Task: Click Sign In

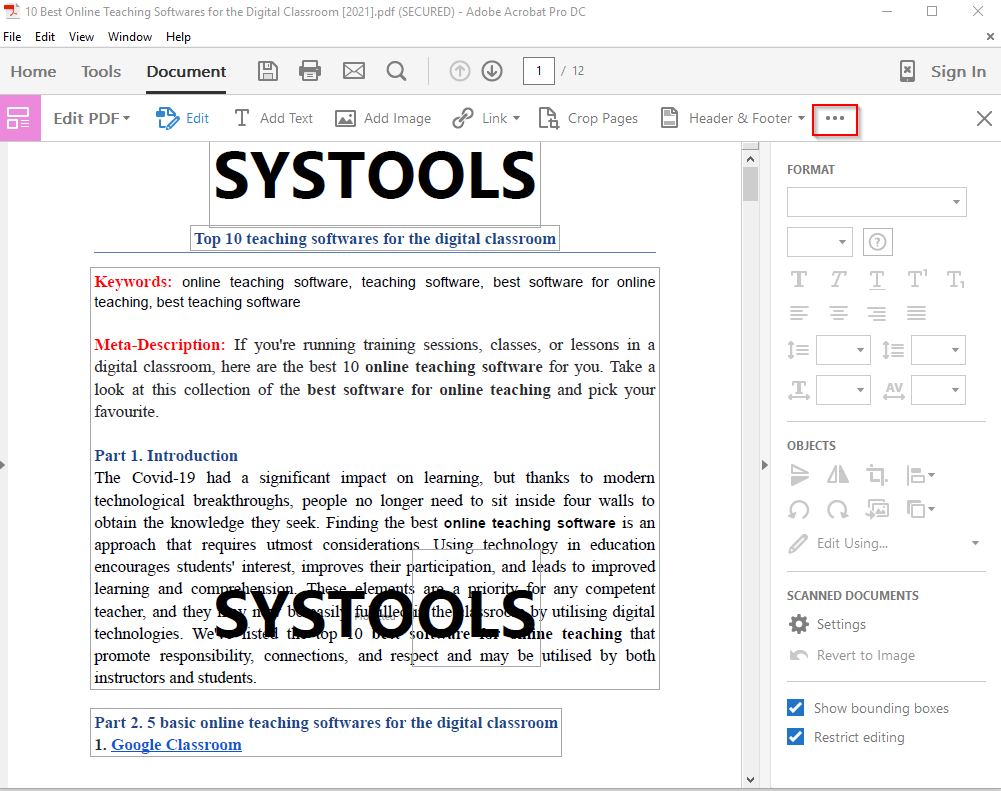Action: (x=958, y=72)
